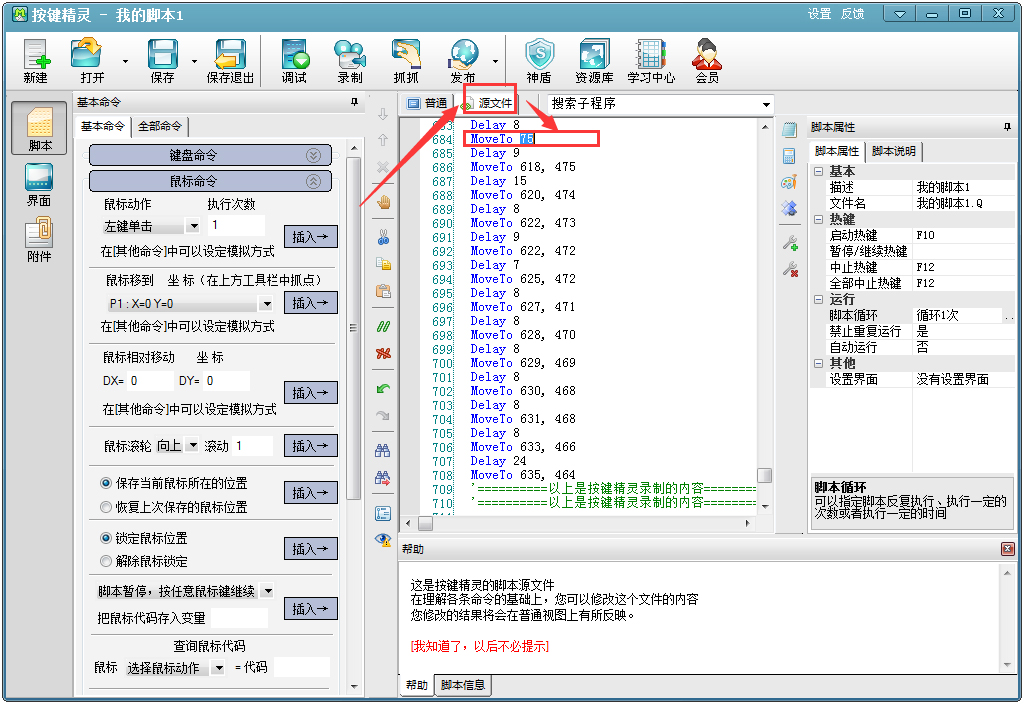
Task: Click the 保存退出 toolbar icon
Action: pyautogui.click(x=231, y=61)
